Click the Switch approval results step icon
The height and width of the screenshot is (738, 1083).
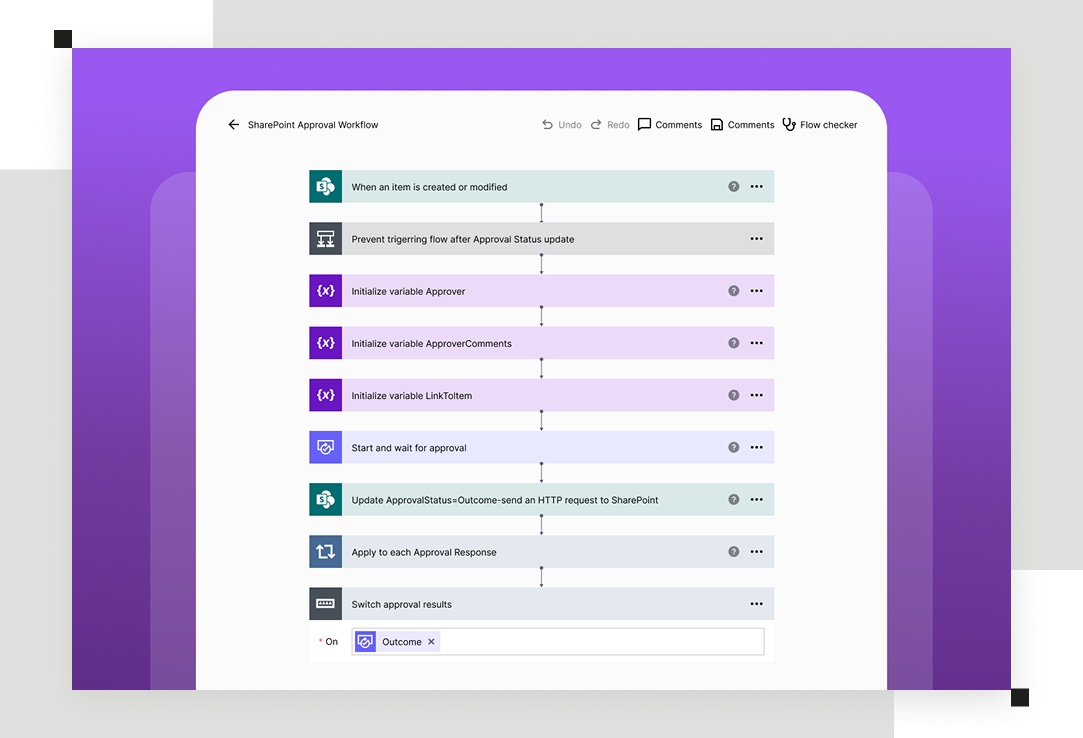(325, 604)
